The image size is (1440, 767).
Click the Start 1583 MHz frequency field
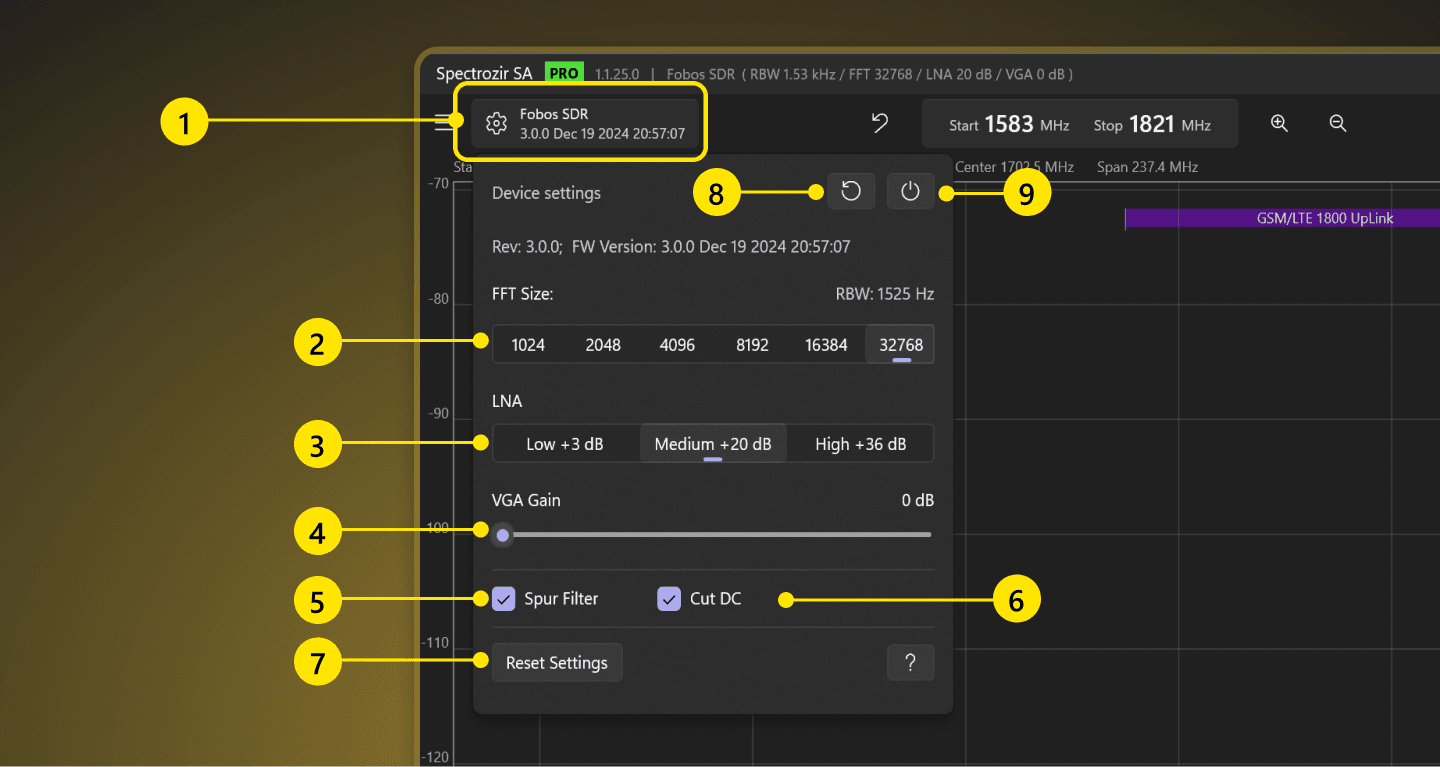click(1009, 125)
